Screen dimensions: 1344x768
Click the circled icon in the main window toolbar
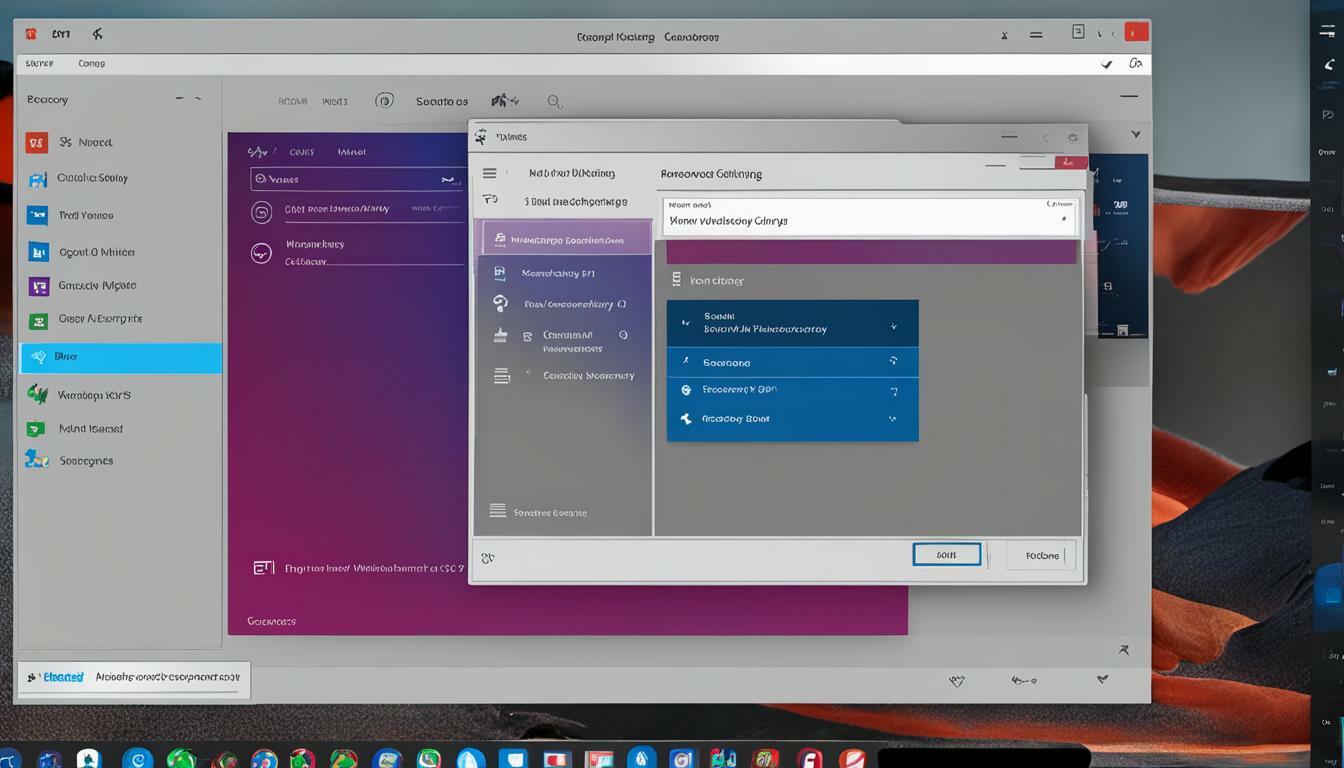[384, 100]
